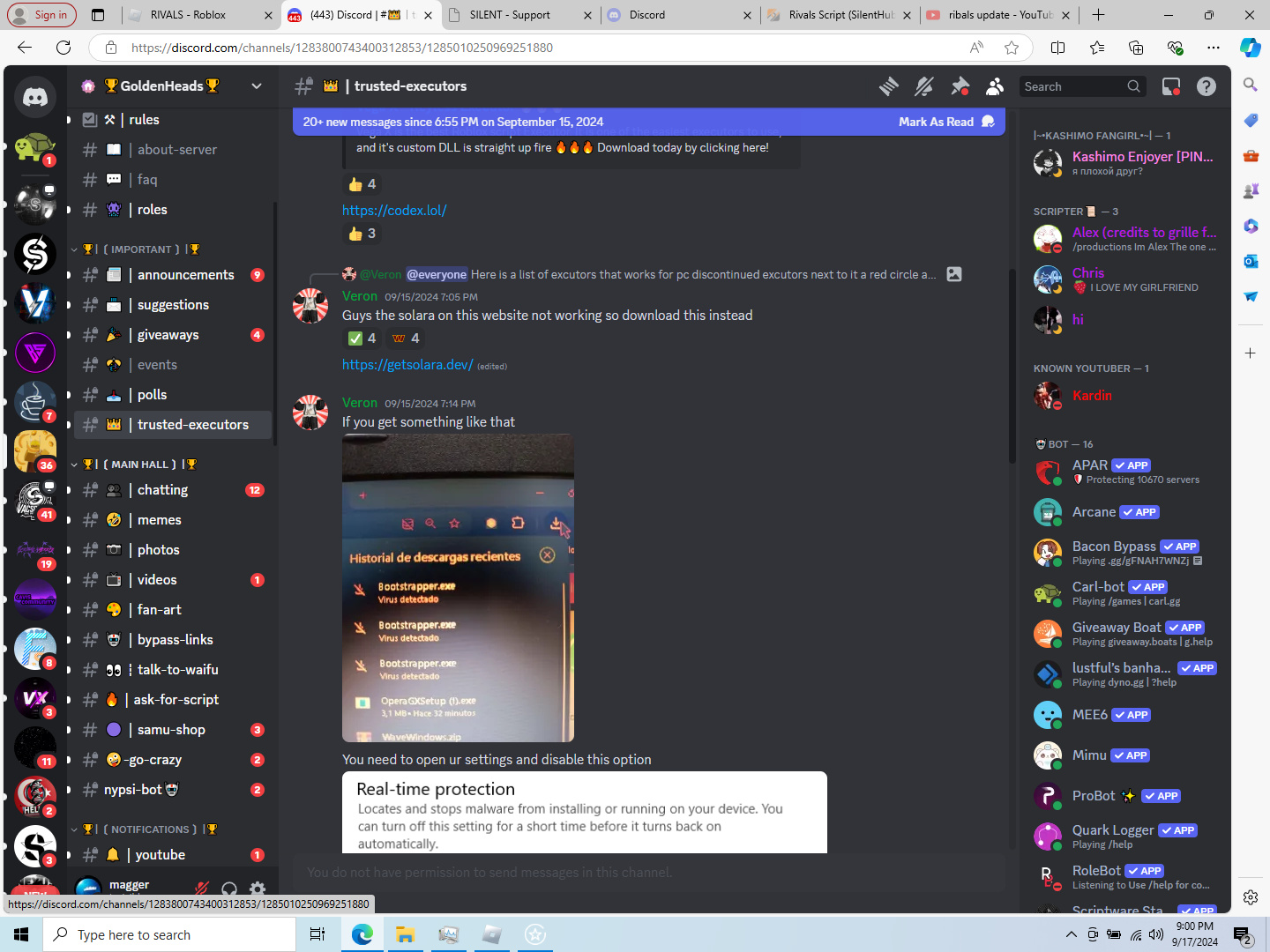Open the youtube channel
The image size is (1270, 952).
pos(173,855)
